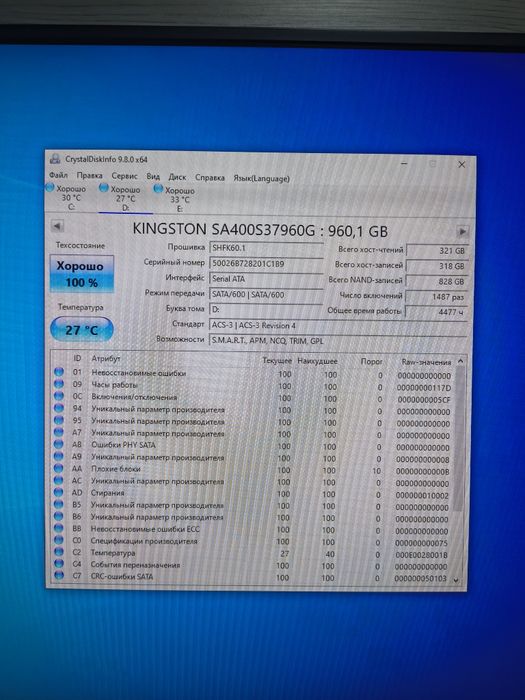
Task: Click the serial number field
Action: 266,264
